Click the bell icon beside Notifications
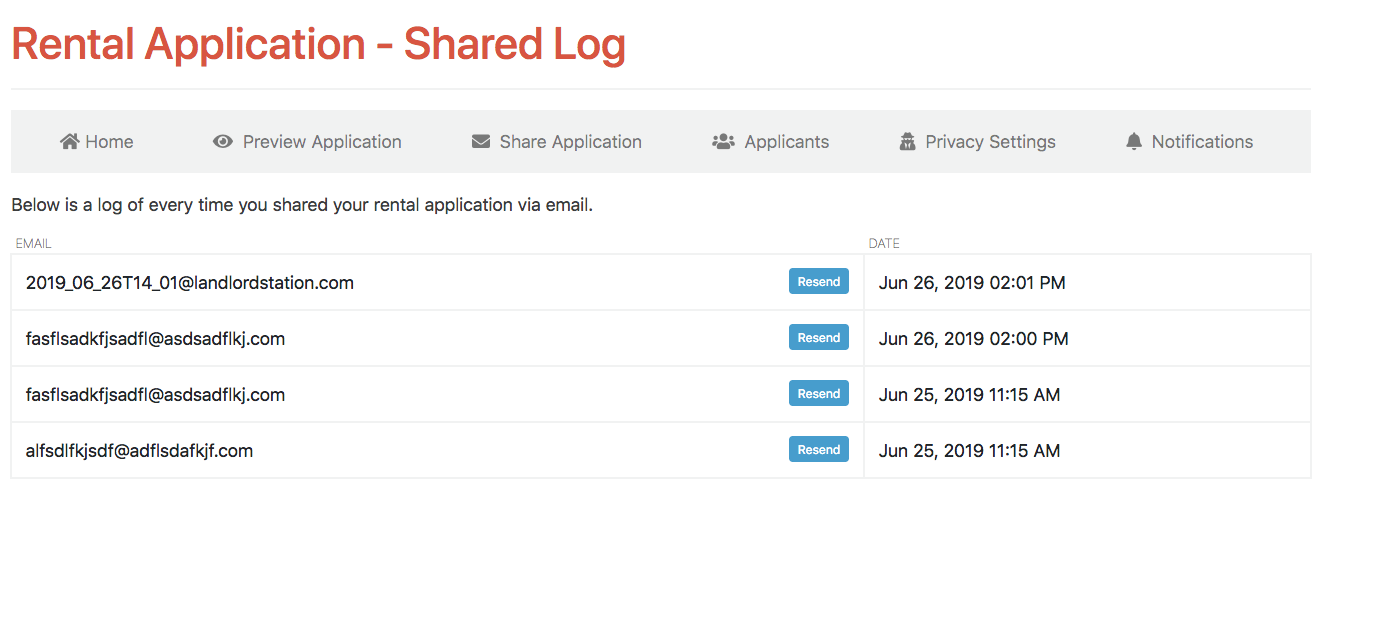 1134,142
